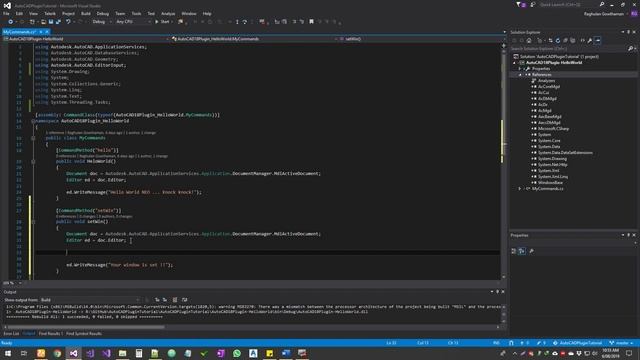Switch to the Find Results 1 tab

(50, 334)
